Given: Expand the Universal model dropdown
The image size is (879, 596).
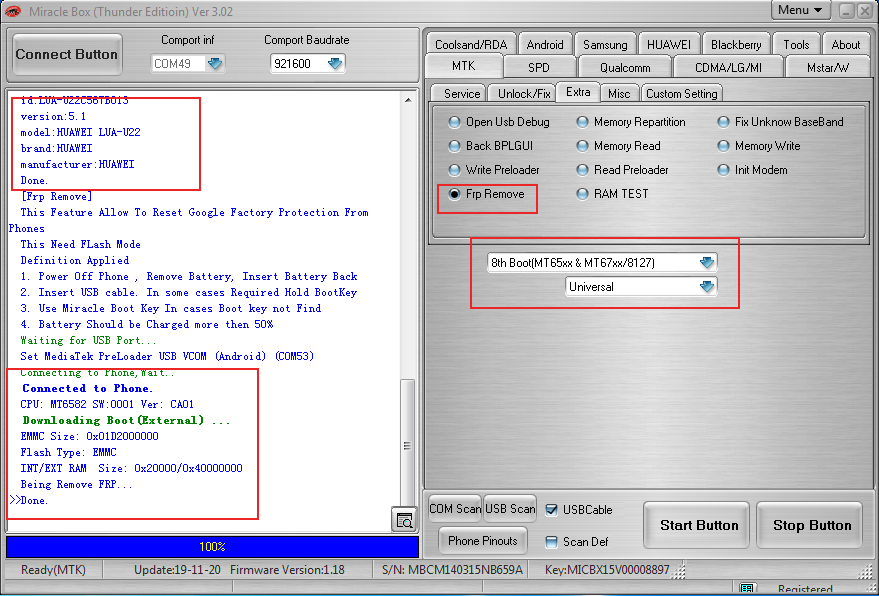Looking at the screenshot, I should pos(706,287).
